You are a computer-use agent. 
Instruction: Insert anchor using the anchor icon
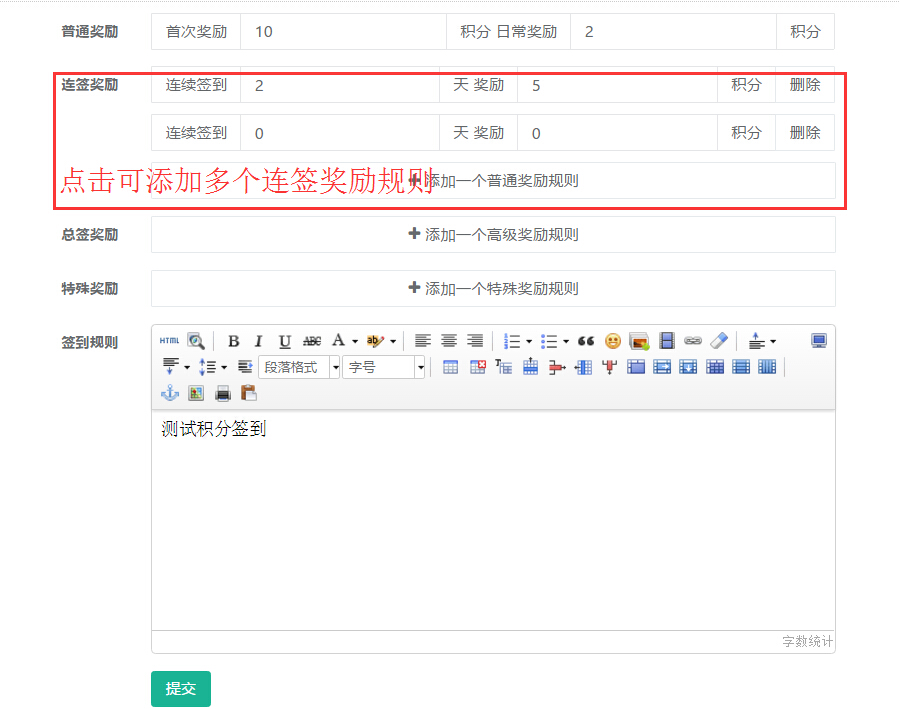point(169,393)
